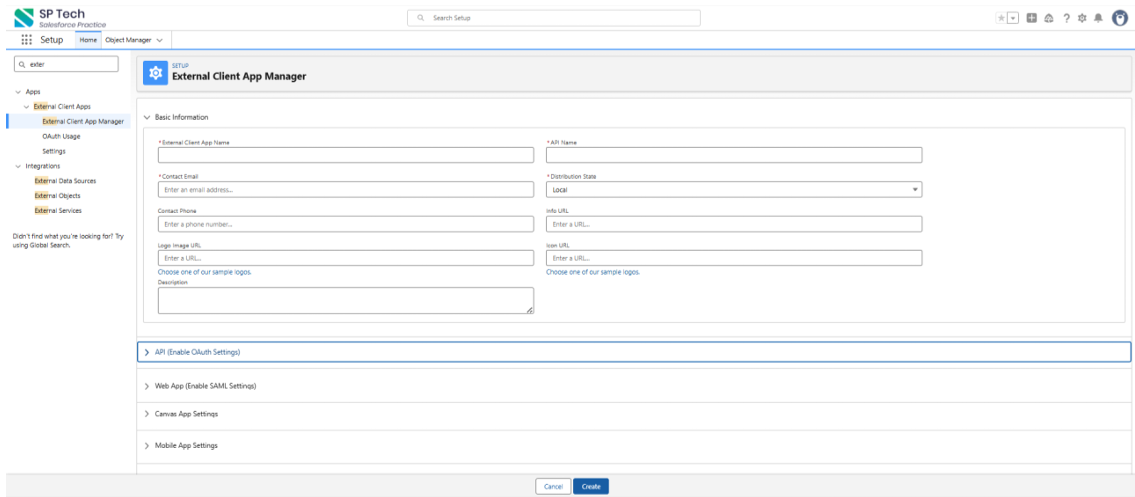The image size is (1135, 497).
Task: Open the Object Manager tab dropdown chevron
Action: [159, 41]
